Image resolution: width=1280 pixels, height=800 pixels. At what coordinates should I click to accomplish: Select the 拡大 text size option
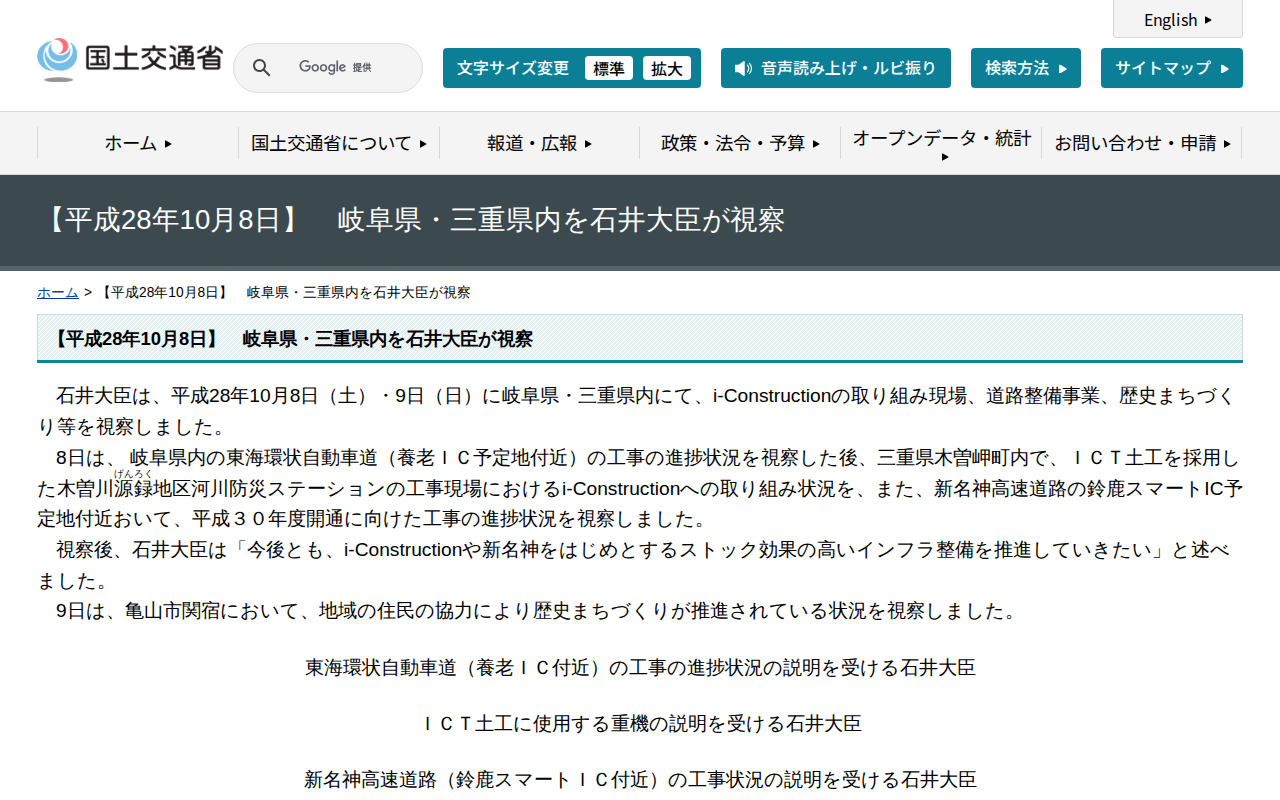pyautogui.click(x=667, y=68)
